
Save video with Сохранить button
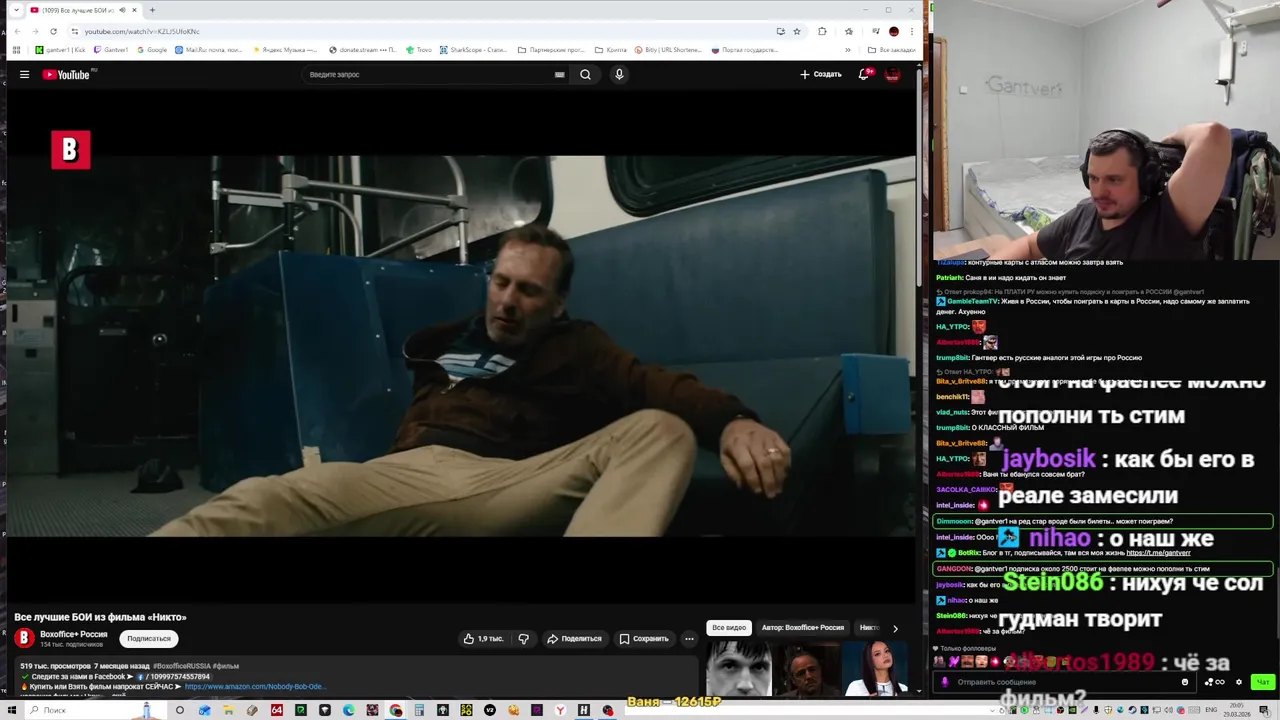tap(643, 638)
